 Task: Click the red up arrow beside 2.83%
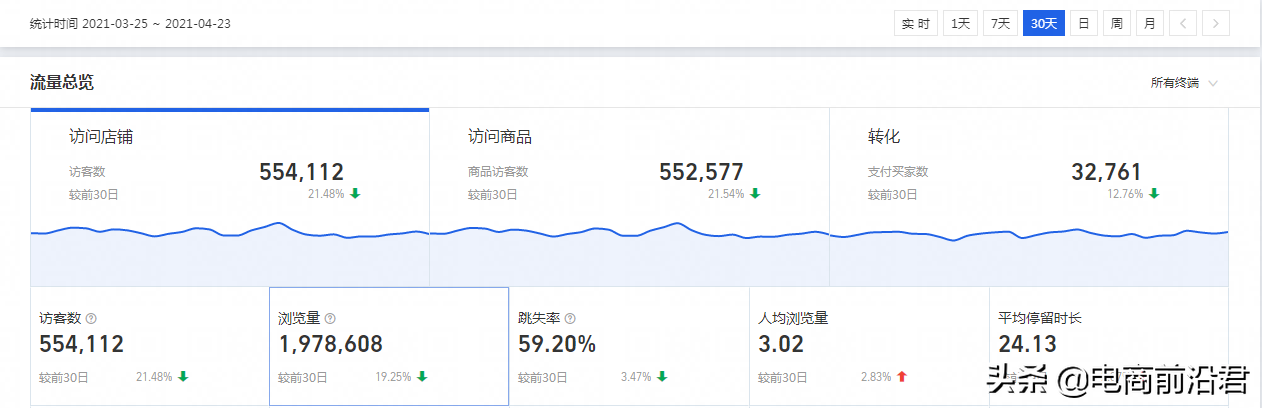901,377
